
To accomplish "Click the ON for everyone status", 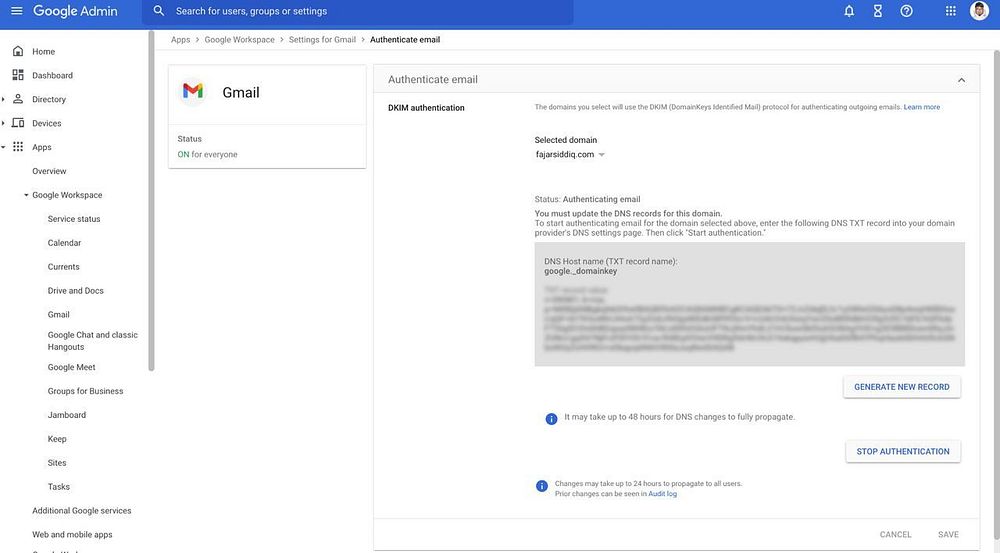I will click(207, 154).
